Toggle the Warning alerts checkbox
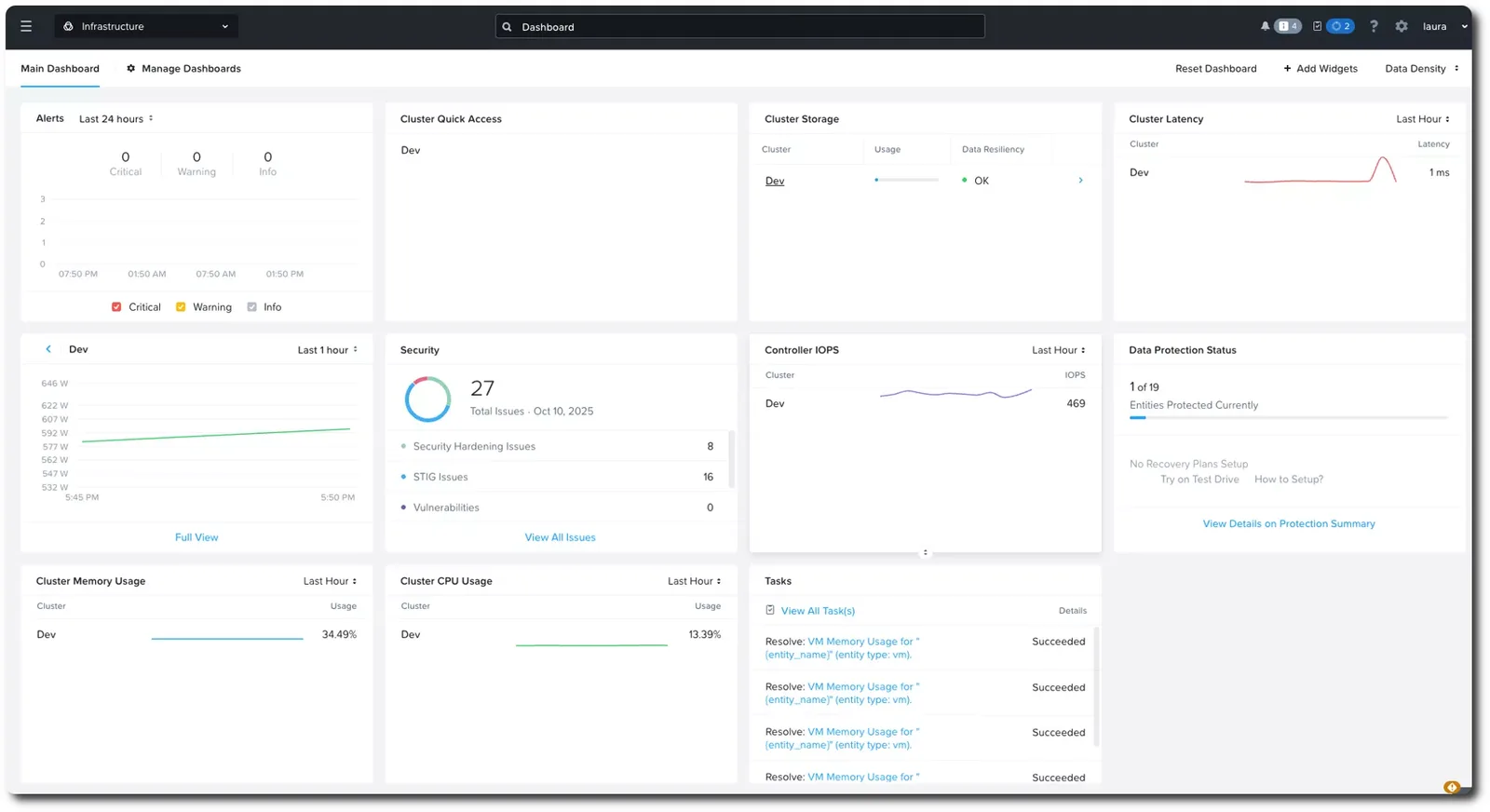Viewport: 1490px width, 812px height. pyautogui.click(x=181, y=306)
